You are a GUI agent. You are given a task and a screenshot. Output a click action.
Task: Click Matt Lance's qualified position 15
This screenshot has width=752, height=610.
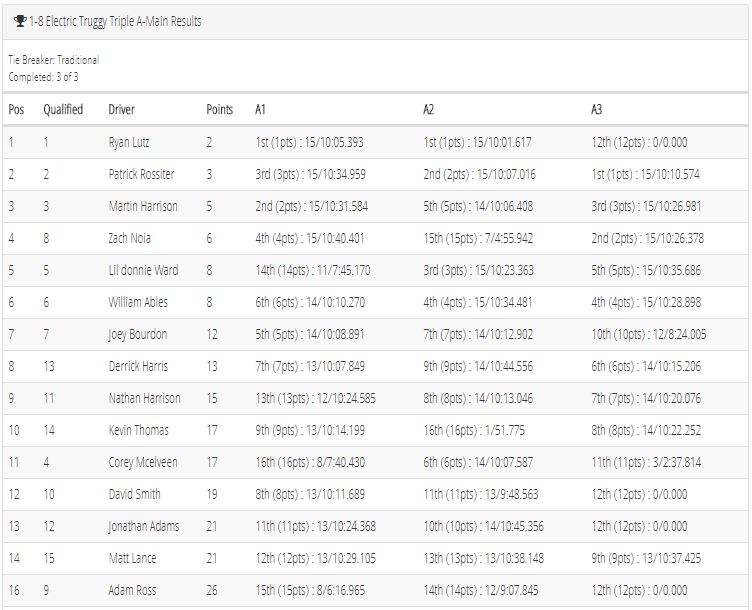(49, 558)
